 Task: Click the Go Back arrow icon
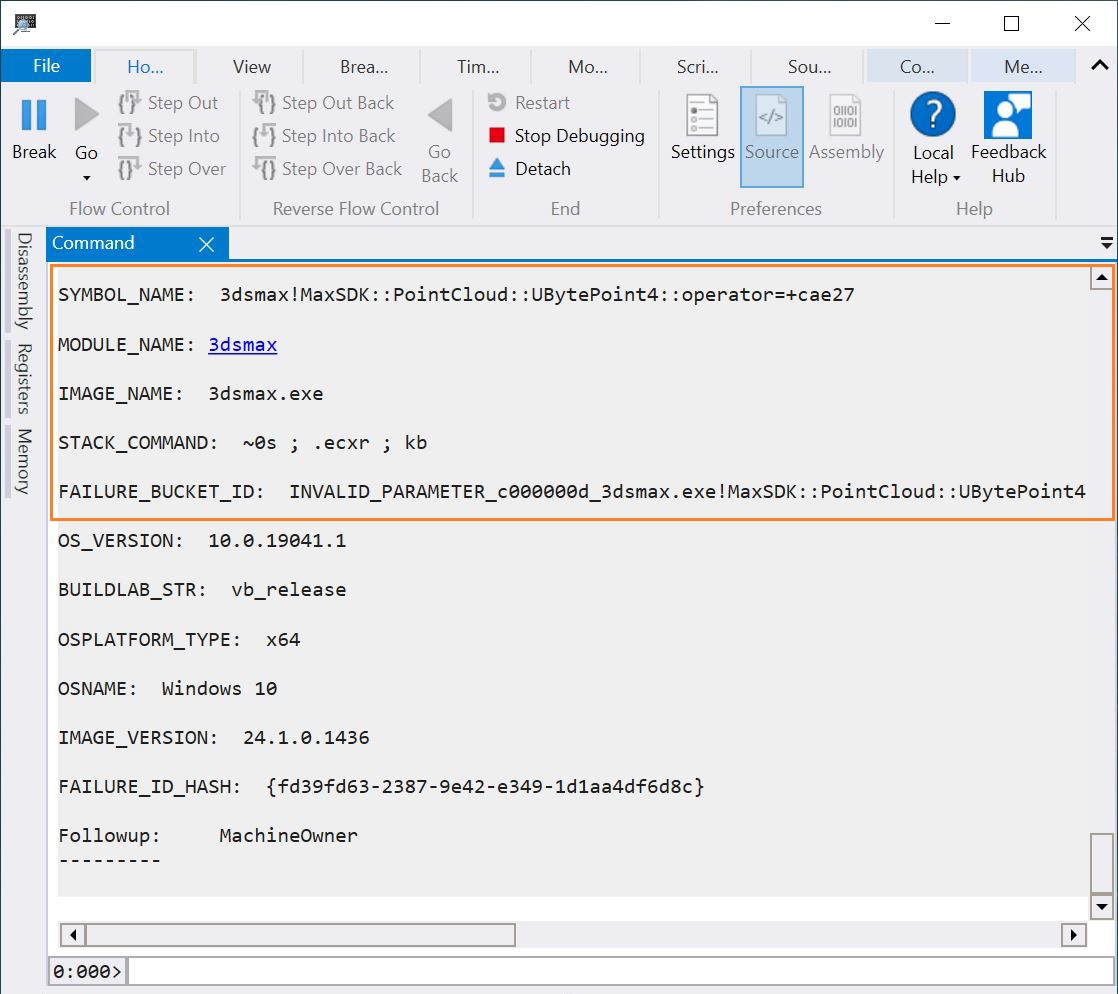tap(440, 115)
